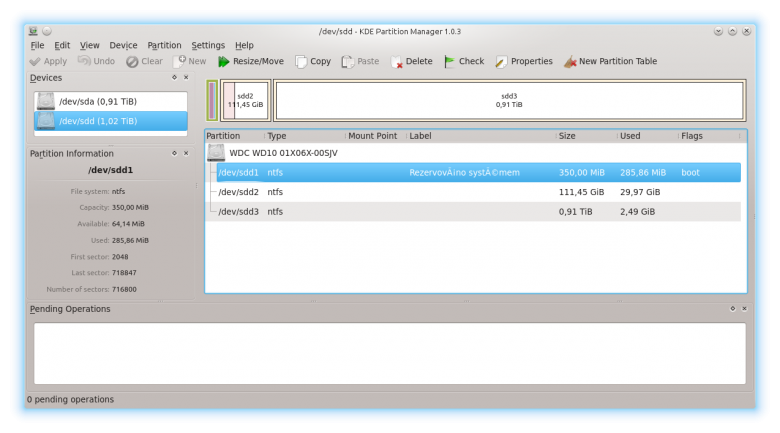Open the Device menu

[123, 45]
